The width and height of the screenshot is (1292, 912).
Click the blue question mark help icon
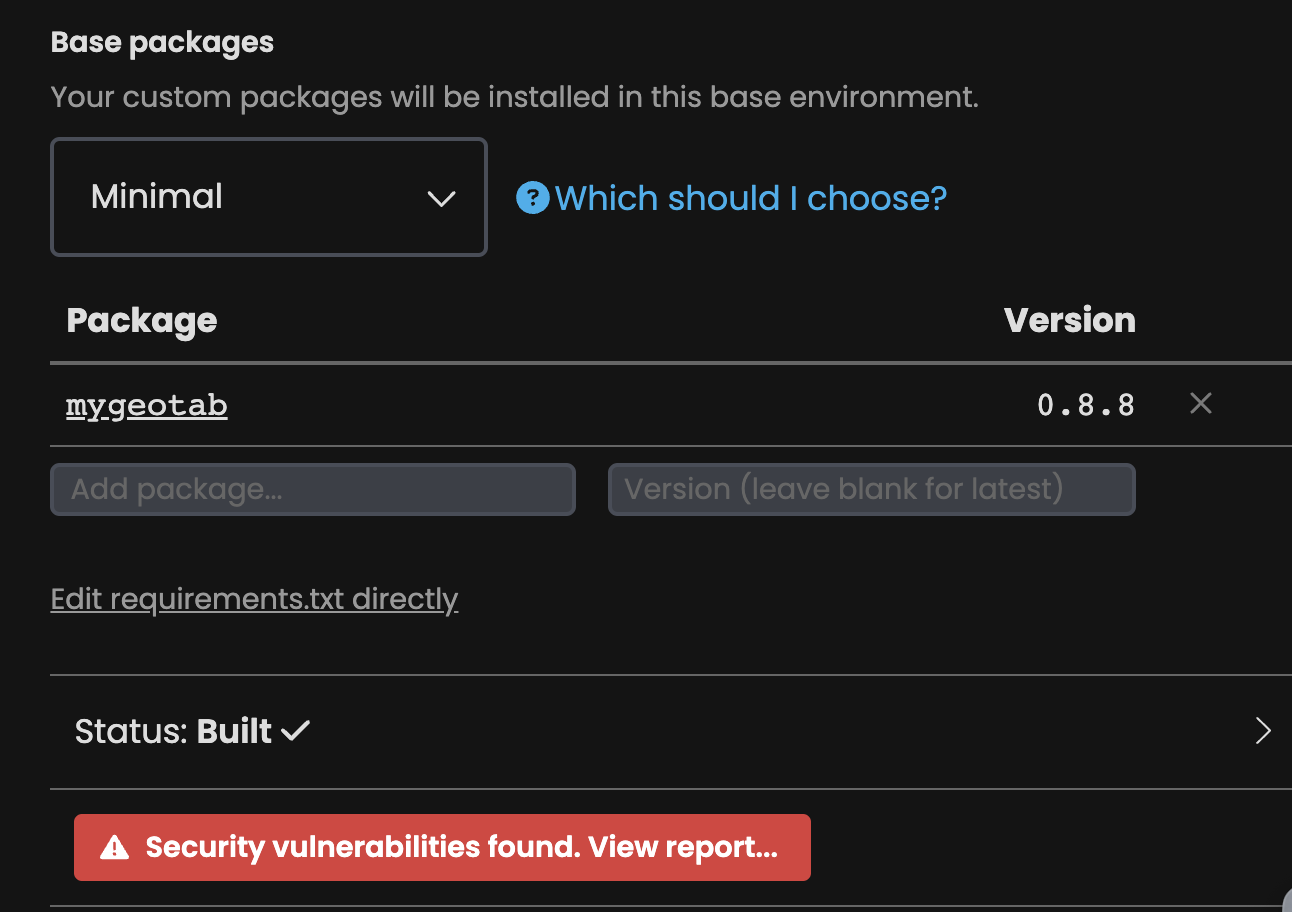(x=532, y=197)
